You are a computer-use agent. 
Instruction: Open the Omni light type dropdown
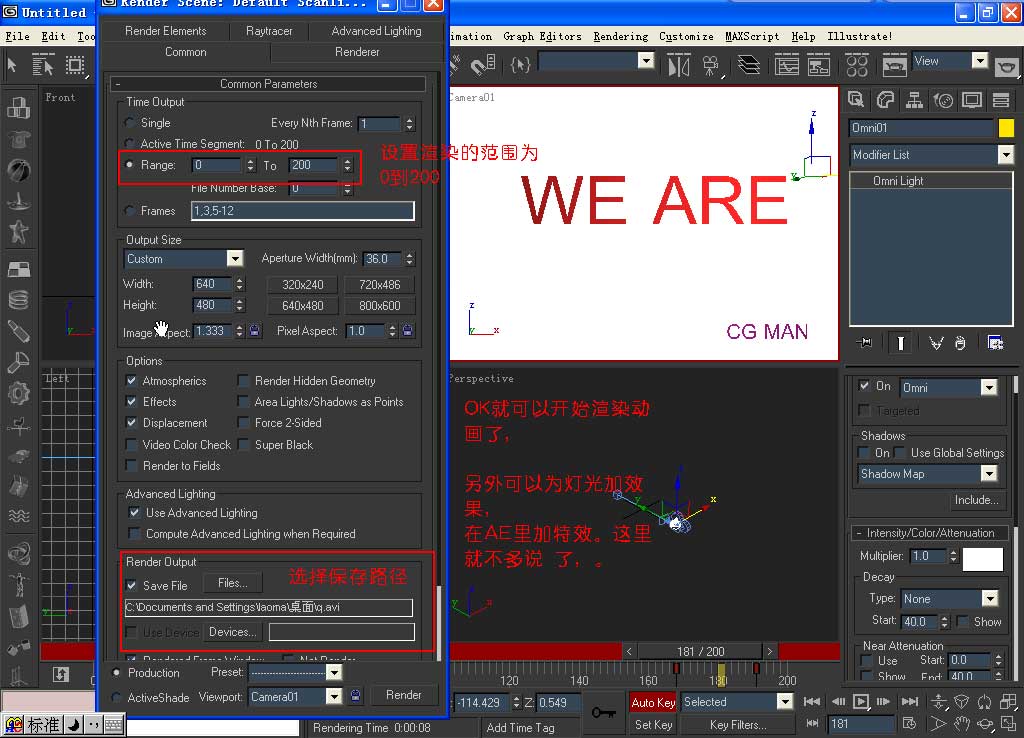(989, 387)
